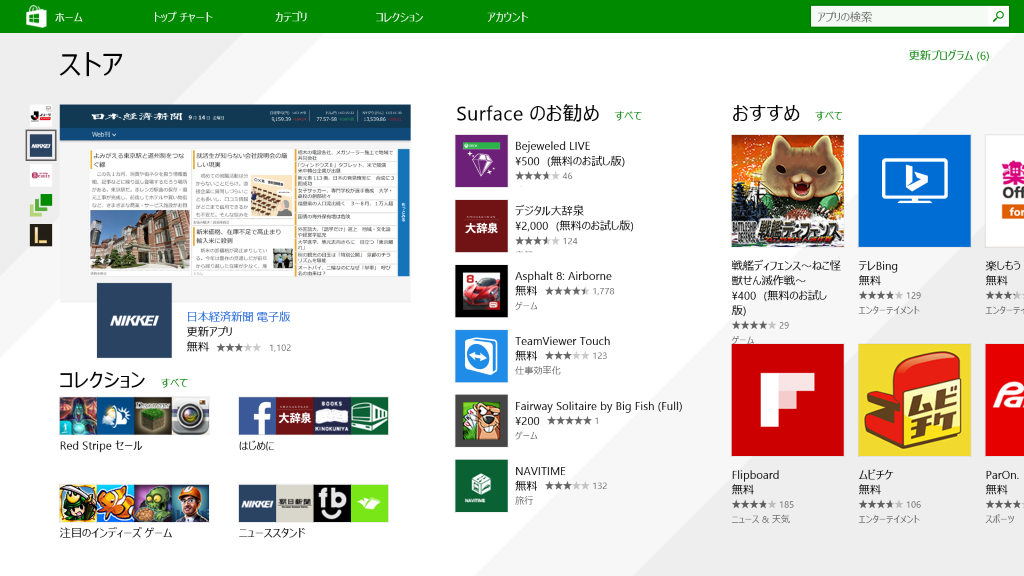
Task: Select the デジタル大辞泉 dictionary app icon
Action: click(482, 224)
